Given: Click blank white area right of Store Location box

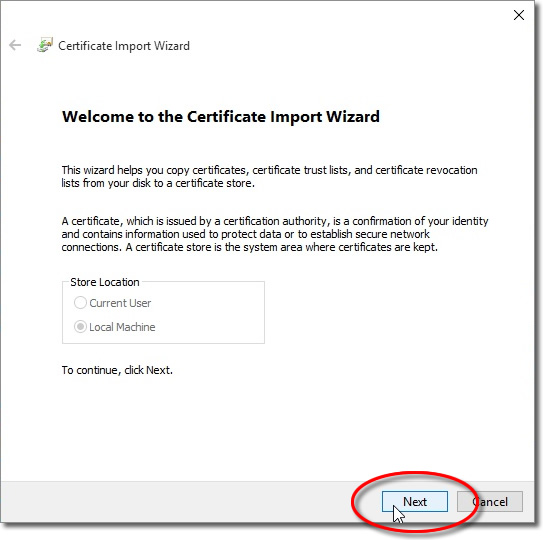Looking at the screenshot, I should coord(381,312).
